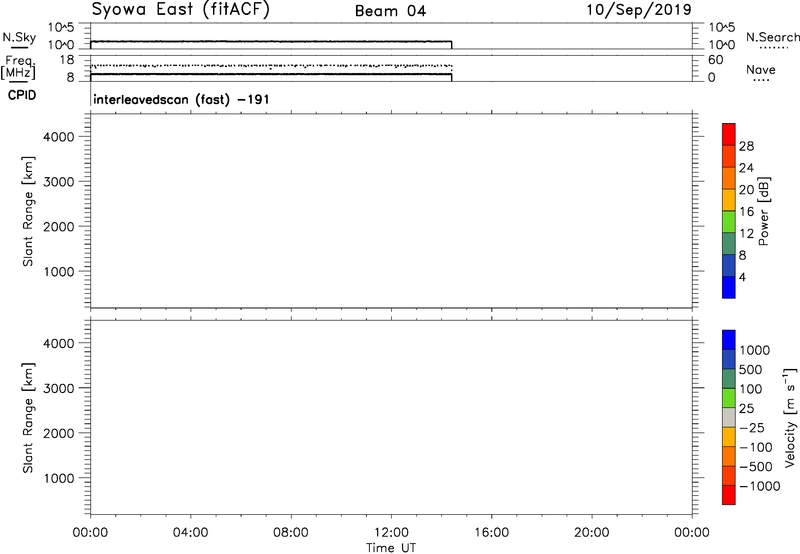Click inside the empty power plot panel
Viewport: 800px width, 554px height.
(391, 211)
